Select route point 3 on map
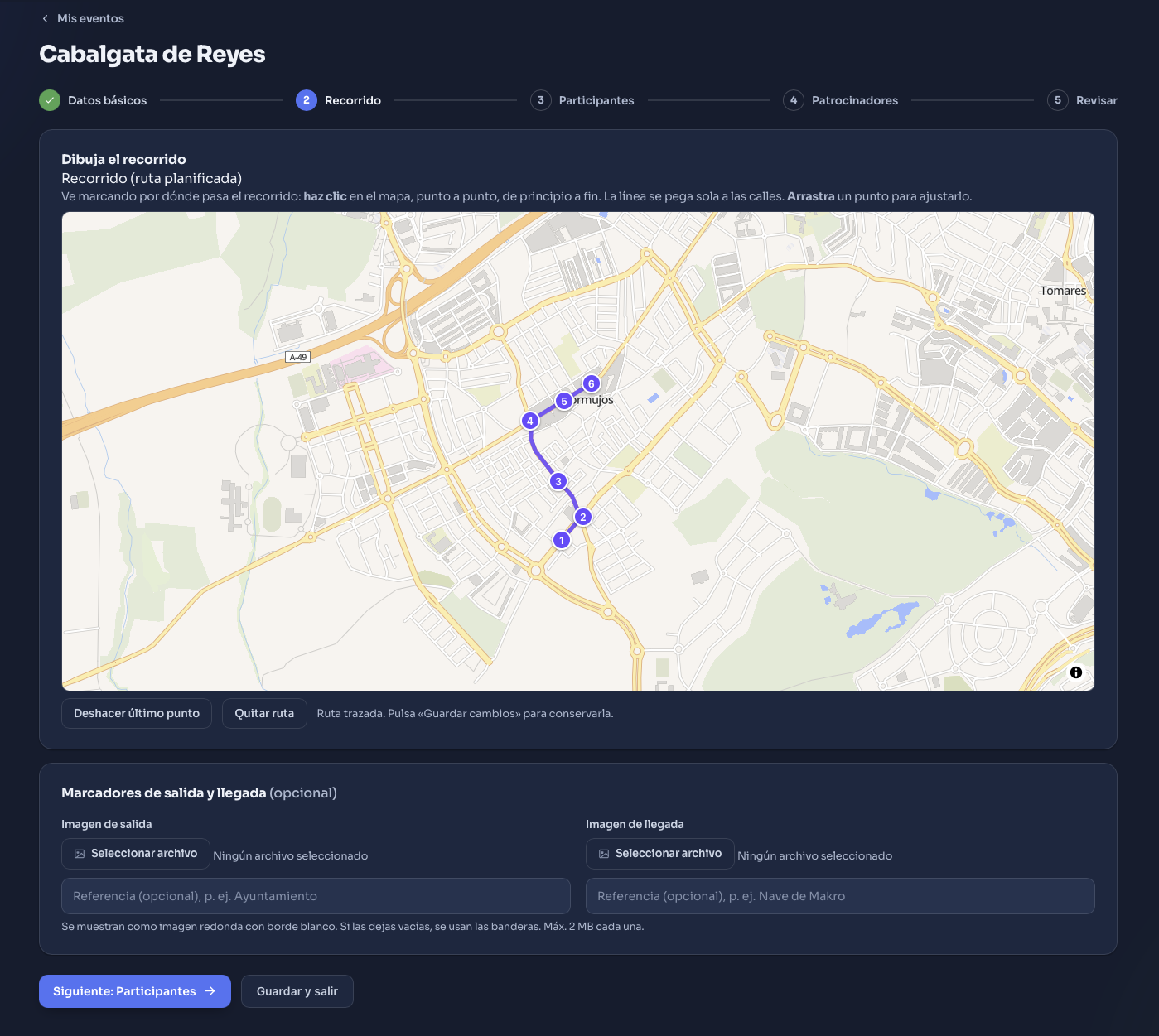This screenshot has height=1036, width=1159. (x=558, y=481)
